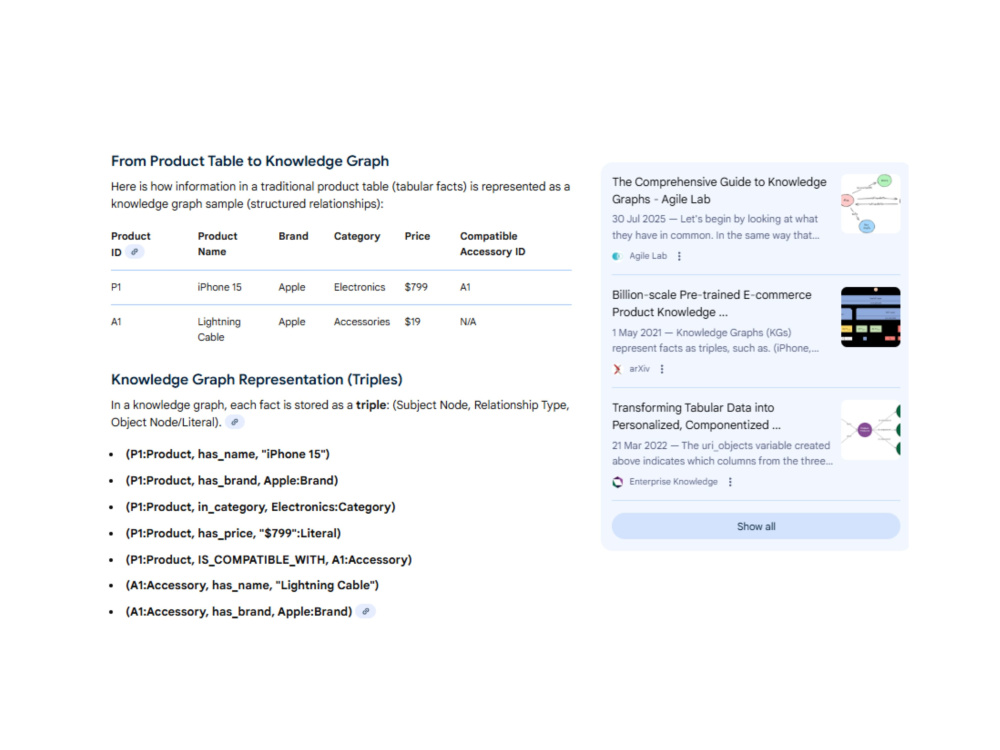Click the Enterprise Knowledge purple node thumbnail
This screenshot has width=1000, height=750.
tap(871, 430)
